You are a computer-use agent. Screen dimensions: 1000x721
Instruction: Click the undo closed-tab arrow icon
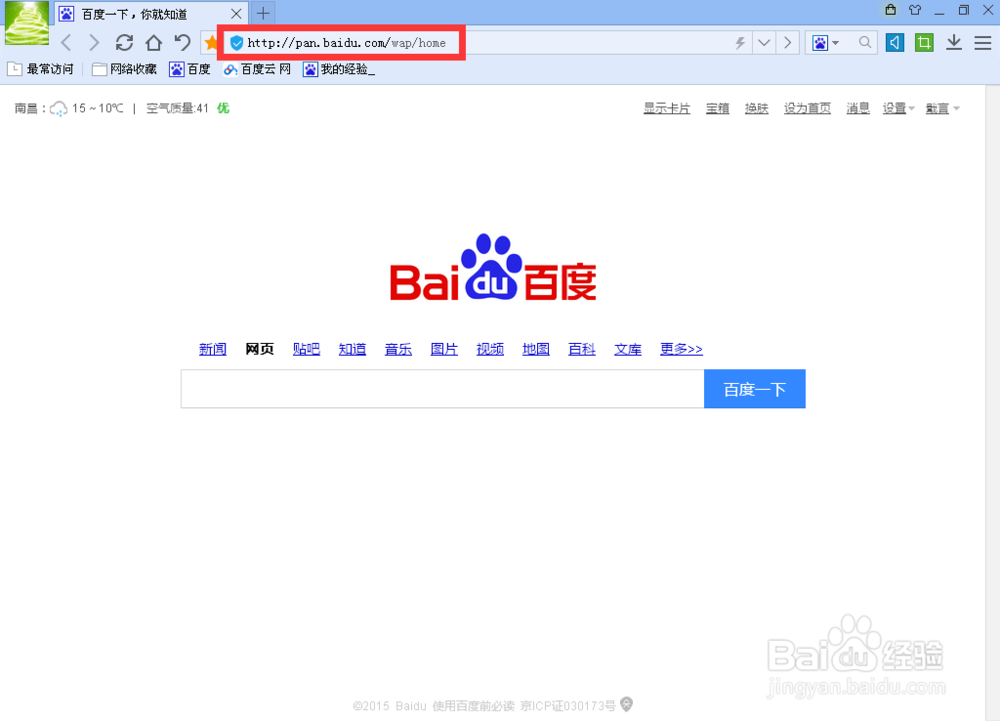tap(182, 43)
